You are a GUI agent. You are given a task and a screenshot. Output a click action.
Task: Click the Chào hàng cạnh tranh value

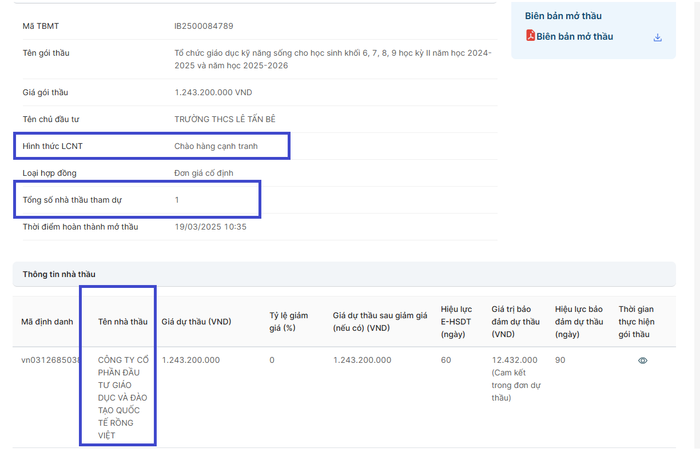coord(216,145)
